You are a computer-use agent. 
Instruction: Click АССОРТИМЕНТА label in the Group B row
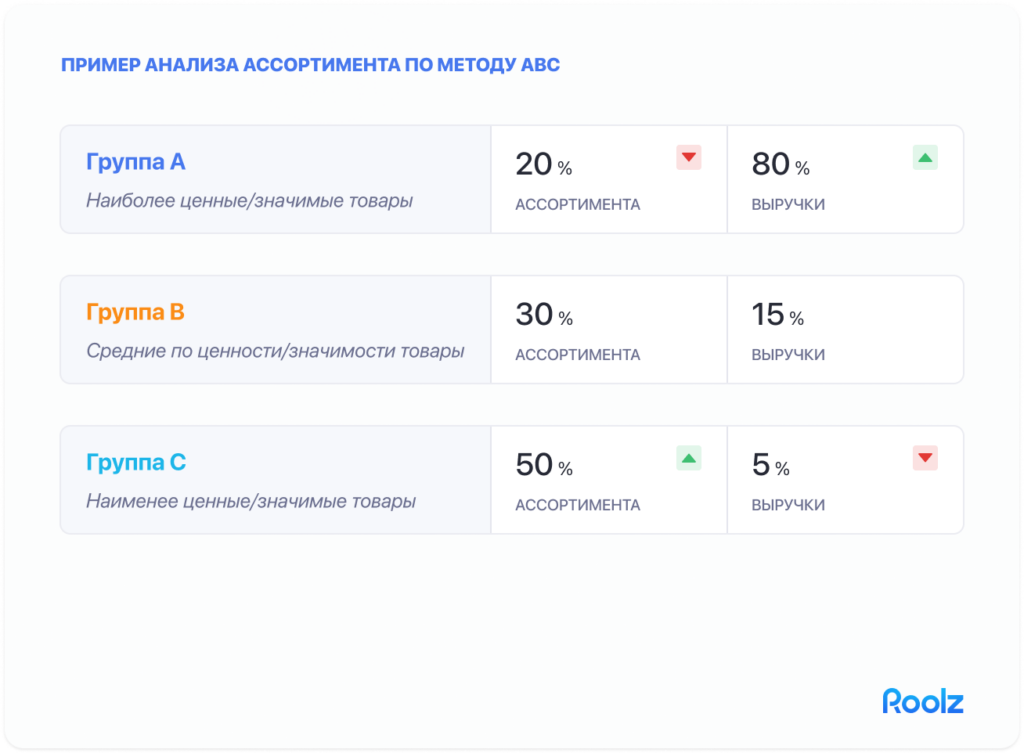pyautogui.click(x=578, y=355)
